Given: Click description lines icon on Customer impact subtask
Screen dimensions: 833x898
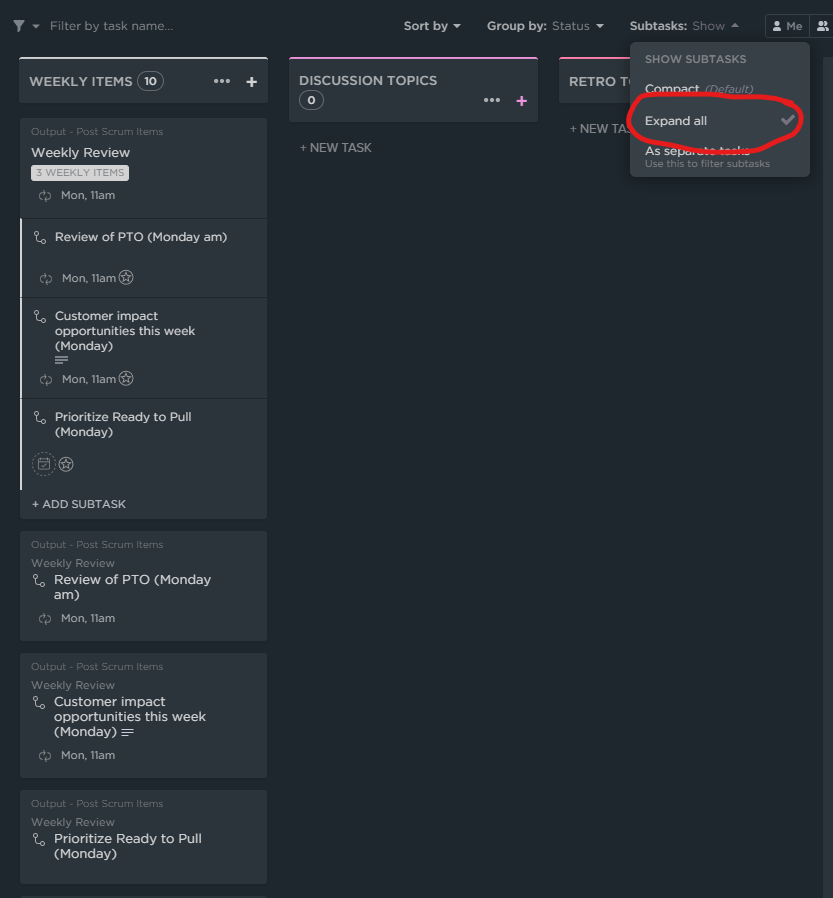Looking at the screenshot, I should (x=62, y=360).
